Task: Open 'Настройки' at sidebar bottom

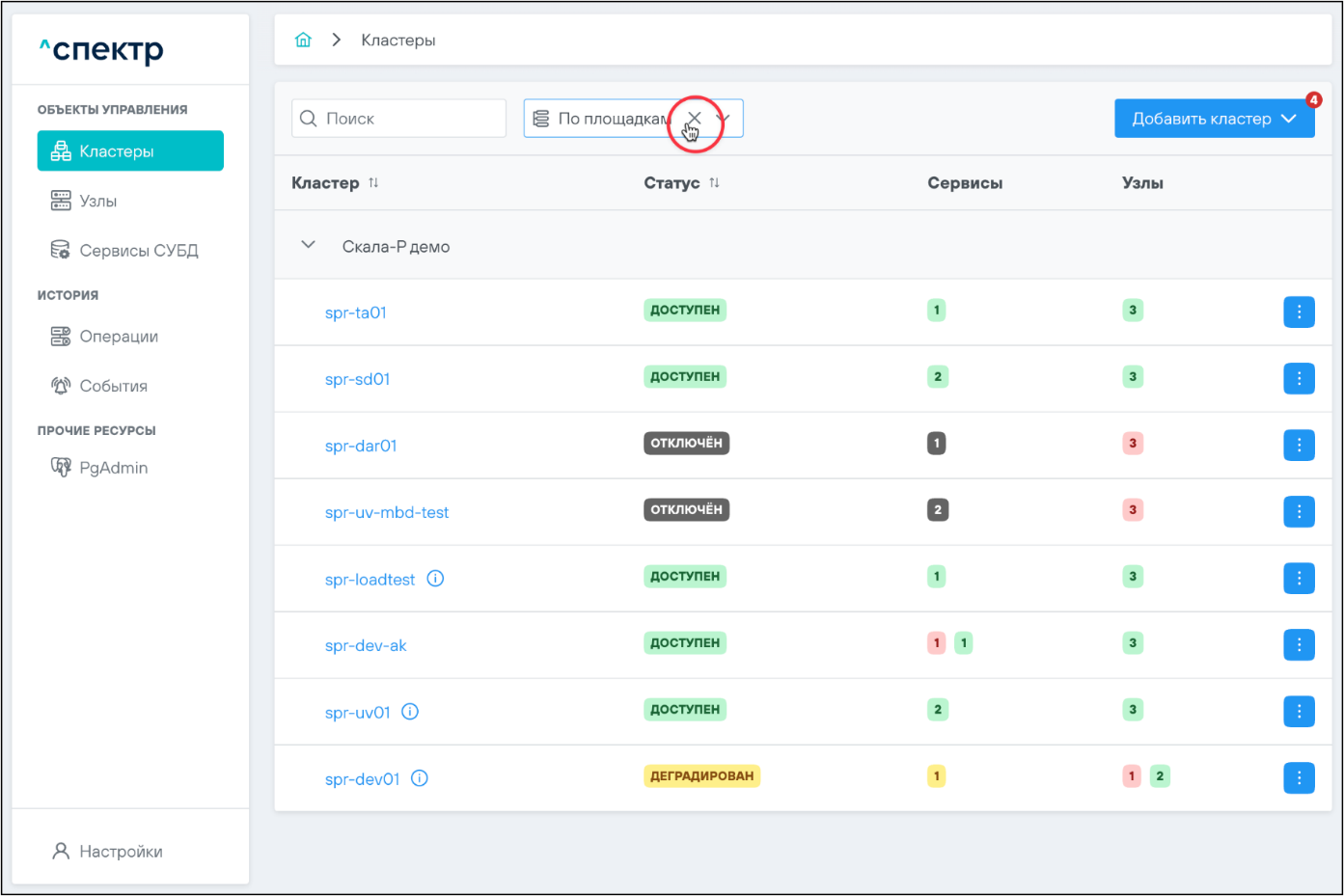Action: coord(121,852)
